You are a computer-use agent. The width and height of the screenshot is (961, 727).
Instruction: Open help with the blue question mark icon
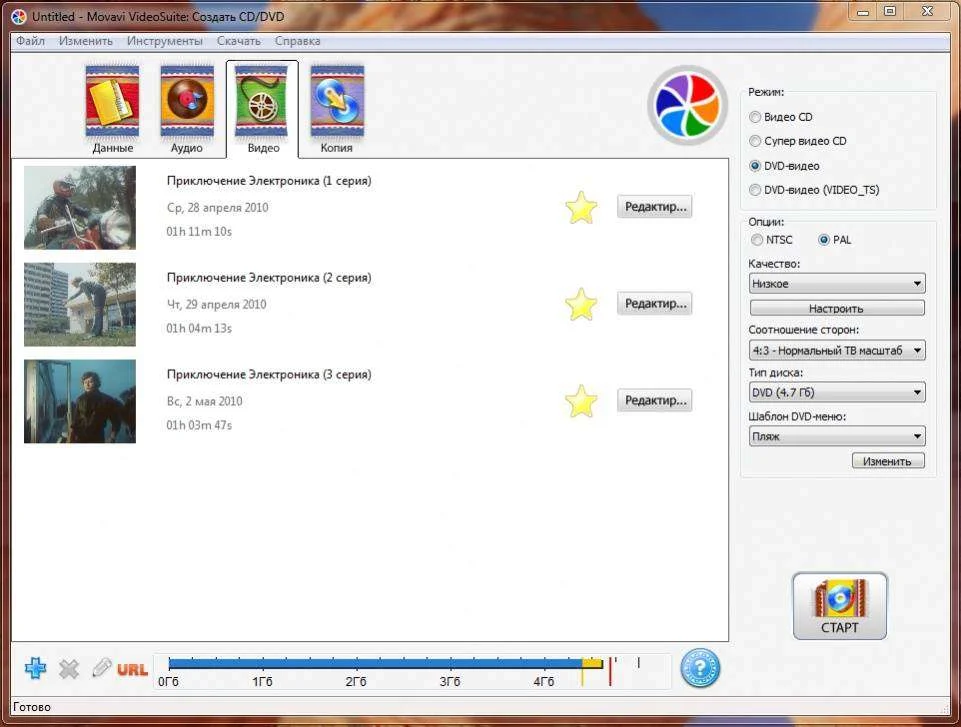pyautogui.click(x=700, y=667)
